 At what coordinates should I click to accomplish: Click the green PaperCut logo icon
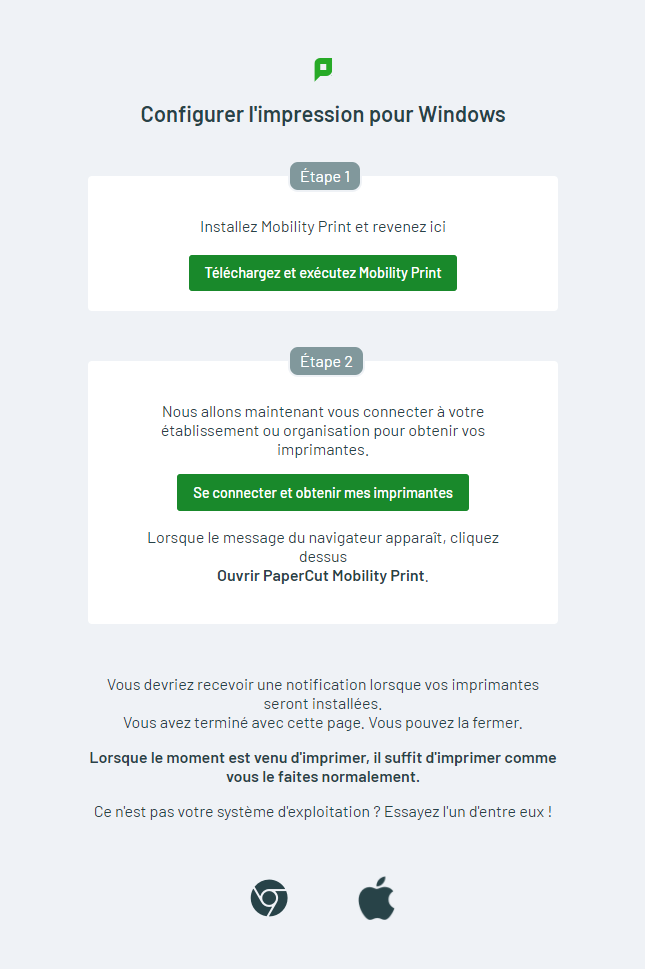323,69
